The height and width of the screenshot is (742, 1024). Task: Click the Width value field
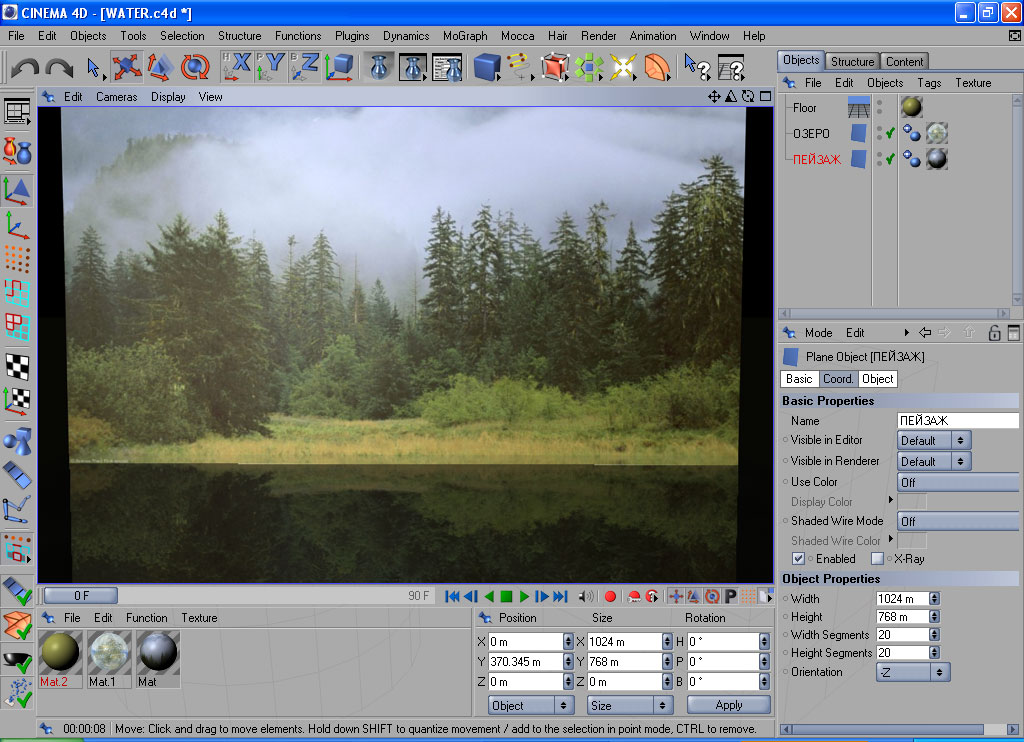point(902,598)
